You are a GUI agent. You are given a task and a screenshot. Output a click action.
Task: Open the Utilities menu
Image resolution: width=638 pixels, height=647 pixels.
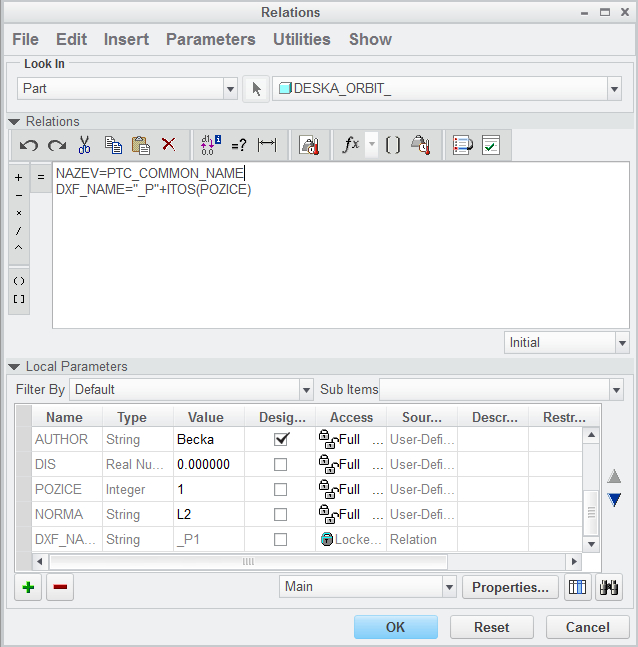tap(302, 40)
